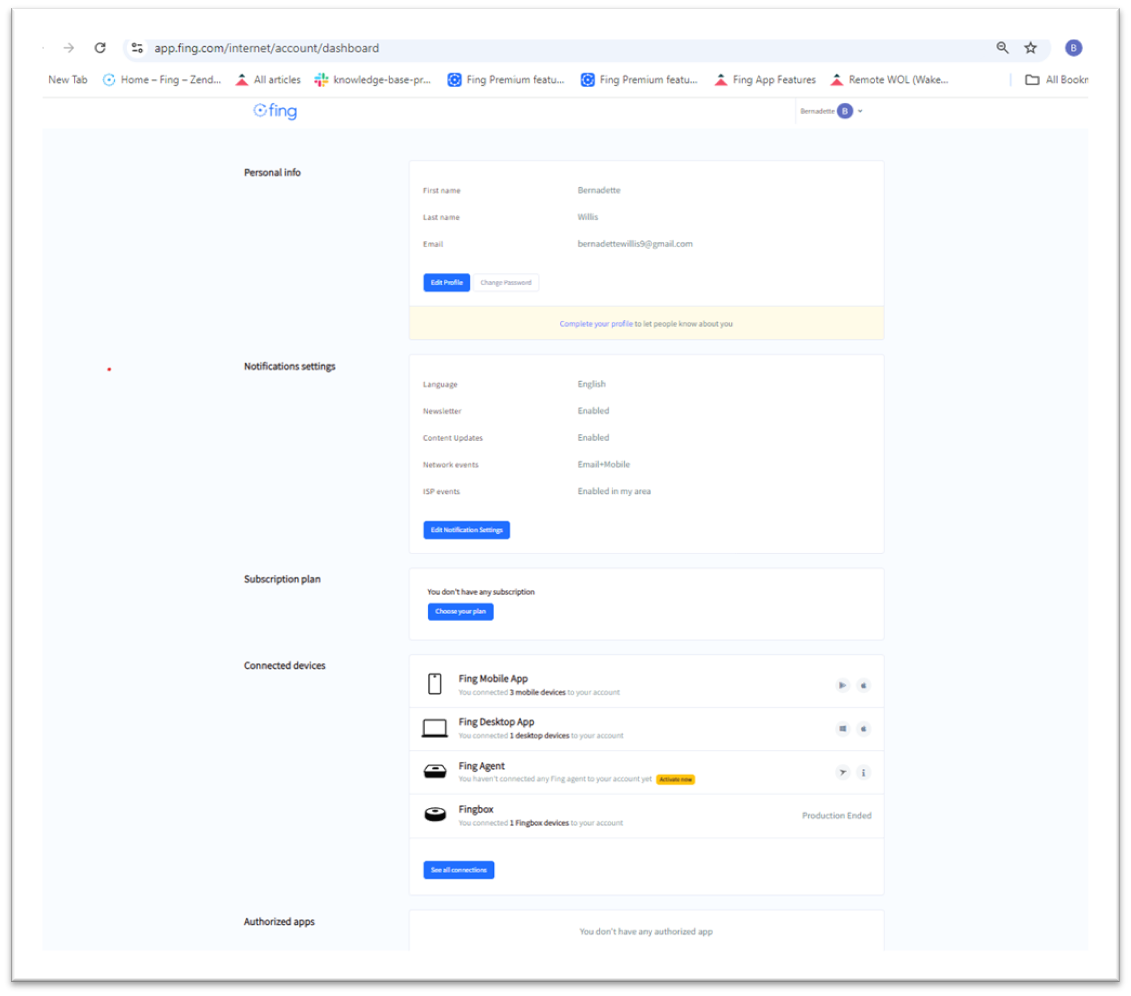Click the You don't have any subscription text
Screen dimensions: 1131x996
pos(481,592)
